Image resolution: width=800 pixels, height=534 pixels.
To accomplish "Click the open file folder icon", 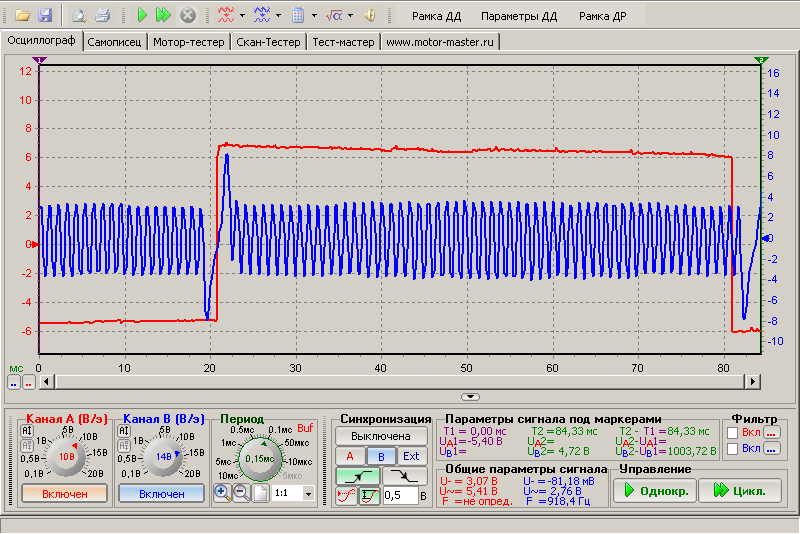I will tap(23, 16).
